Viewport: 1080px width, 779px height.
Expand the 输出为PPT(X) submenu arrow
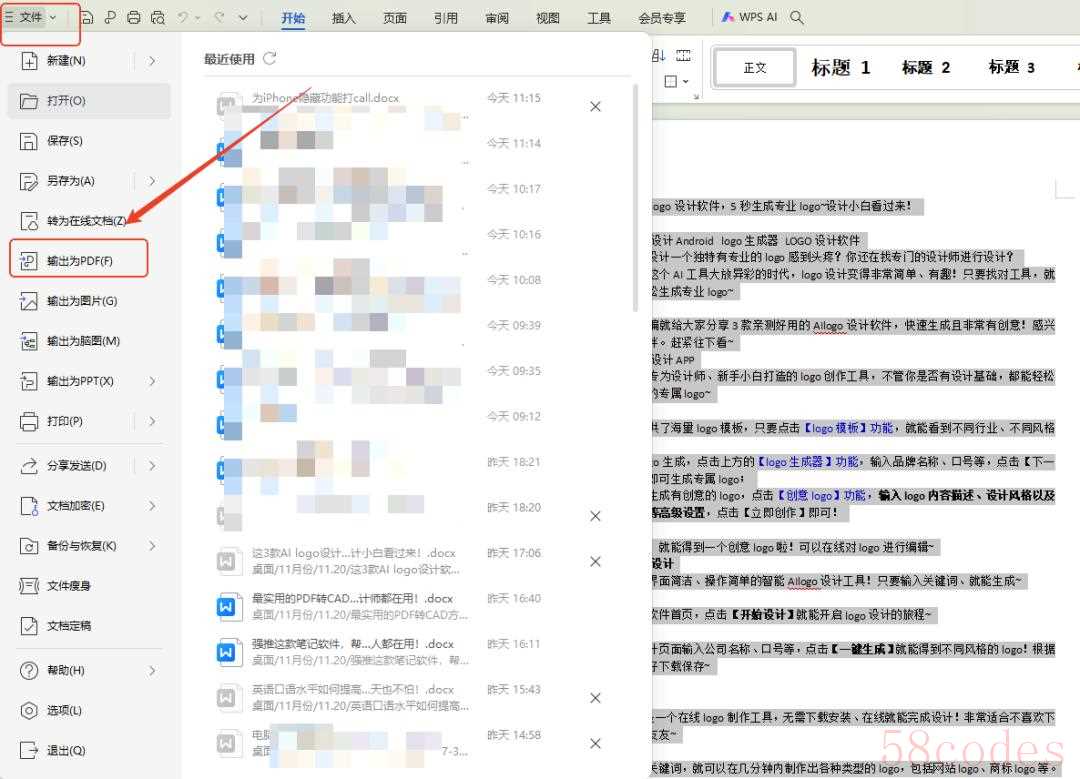click(152, 381)
